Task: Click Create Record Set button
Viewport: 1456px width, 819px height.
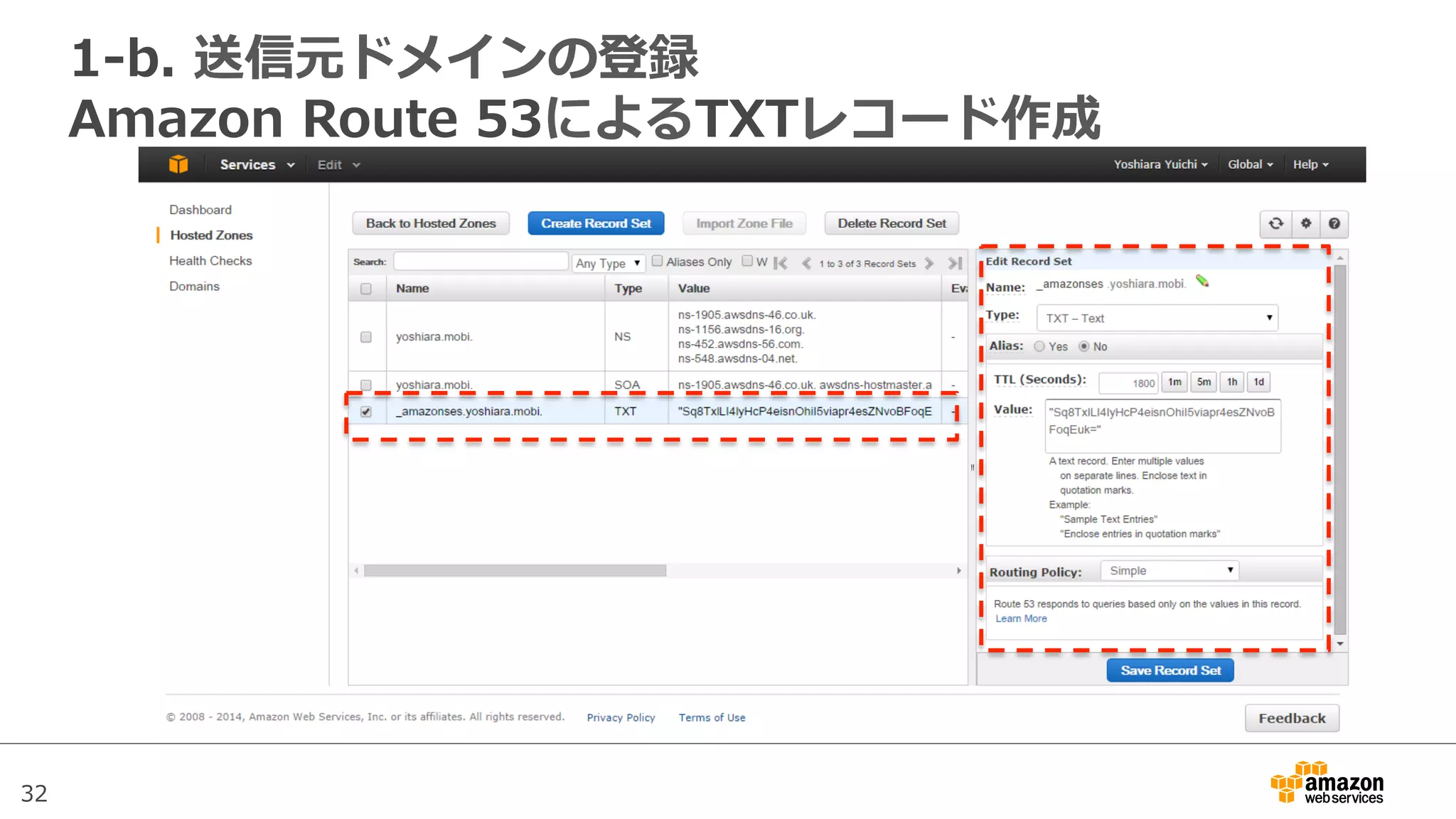Action: coord(596,223)
